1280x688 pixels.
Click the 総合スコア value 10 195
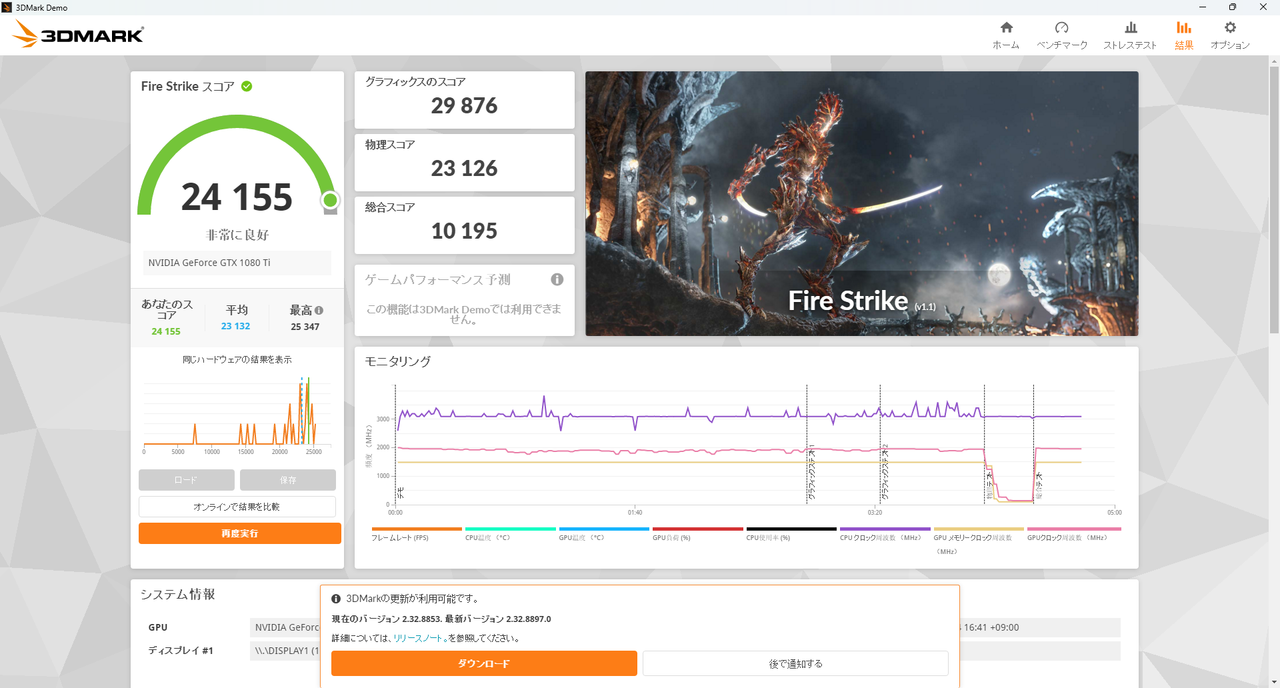click(464, 231)
